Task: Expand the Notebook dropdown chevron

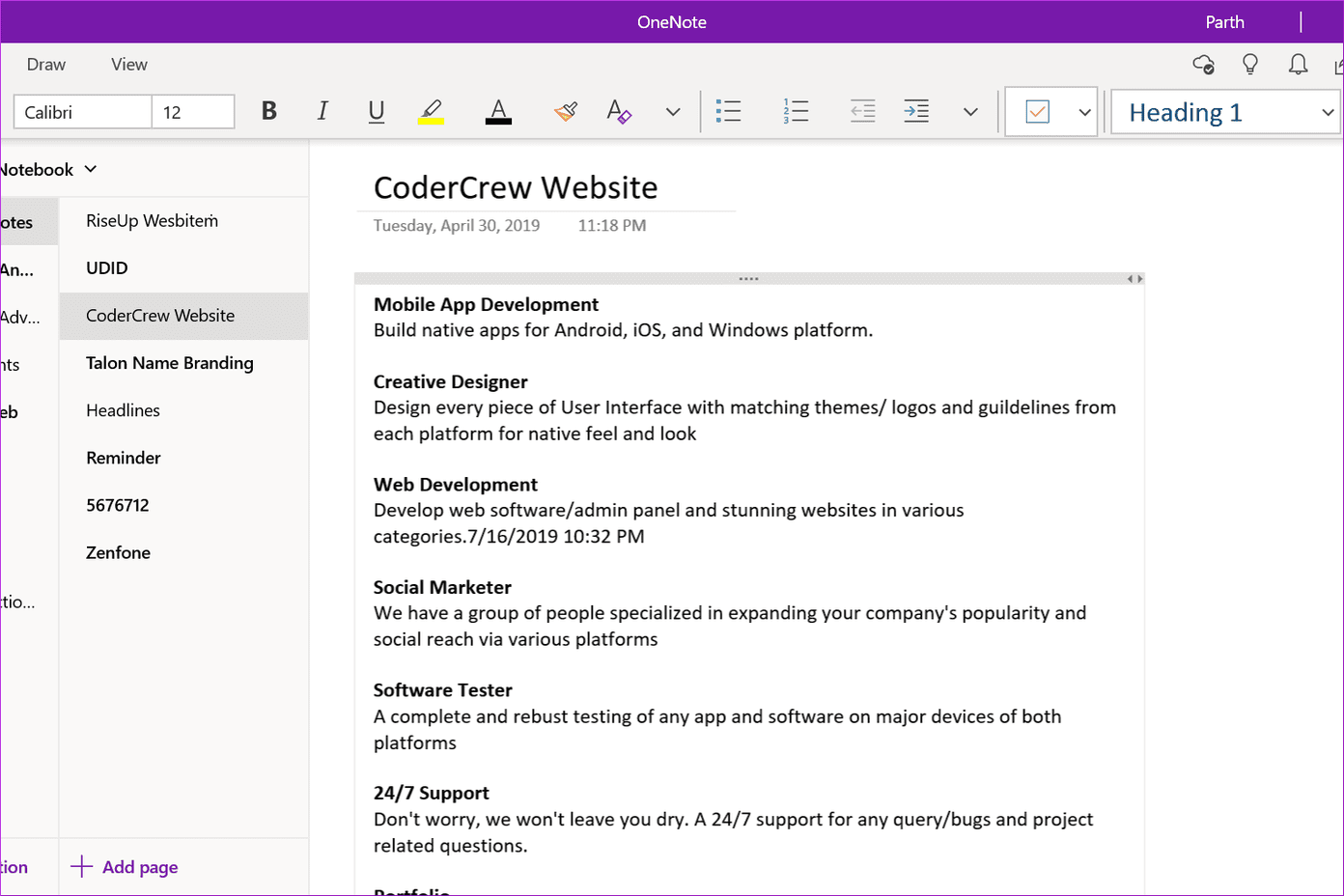Action: (91, 169)
